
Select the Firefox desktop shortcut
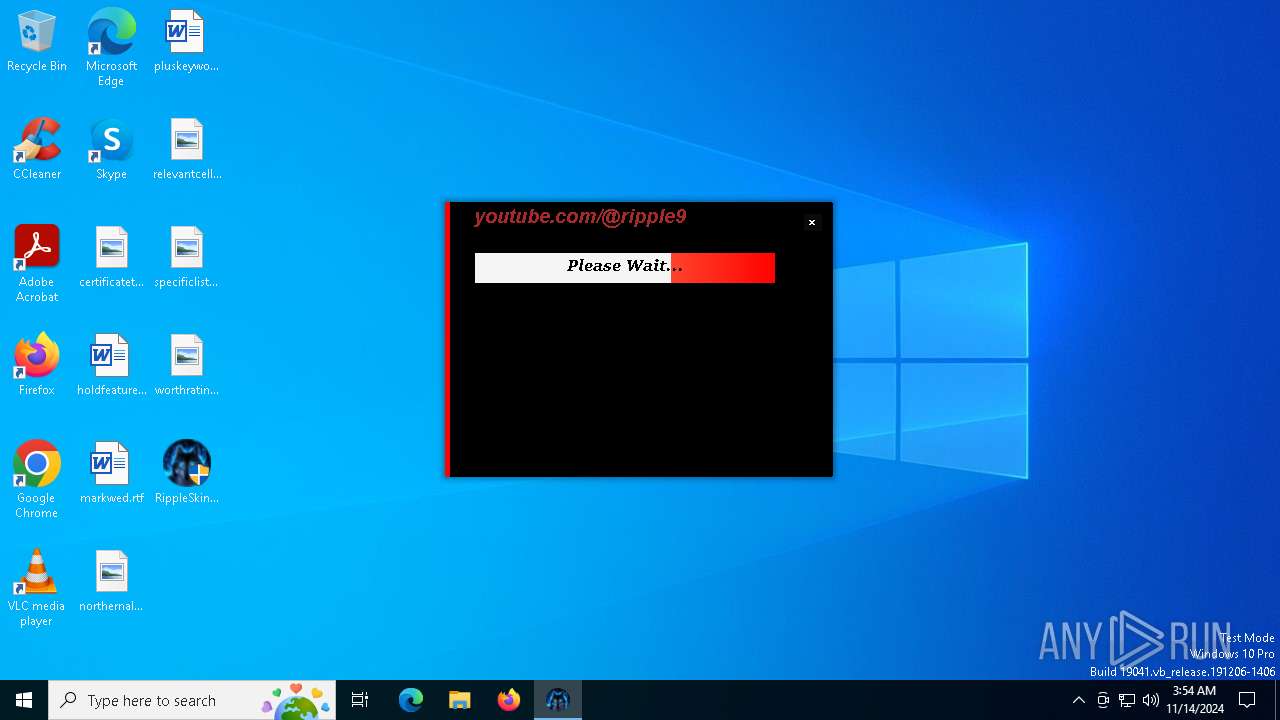click(37, 365)
